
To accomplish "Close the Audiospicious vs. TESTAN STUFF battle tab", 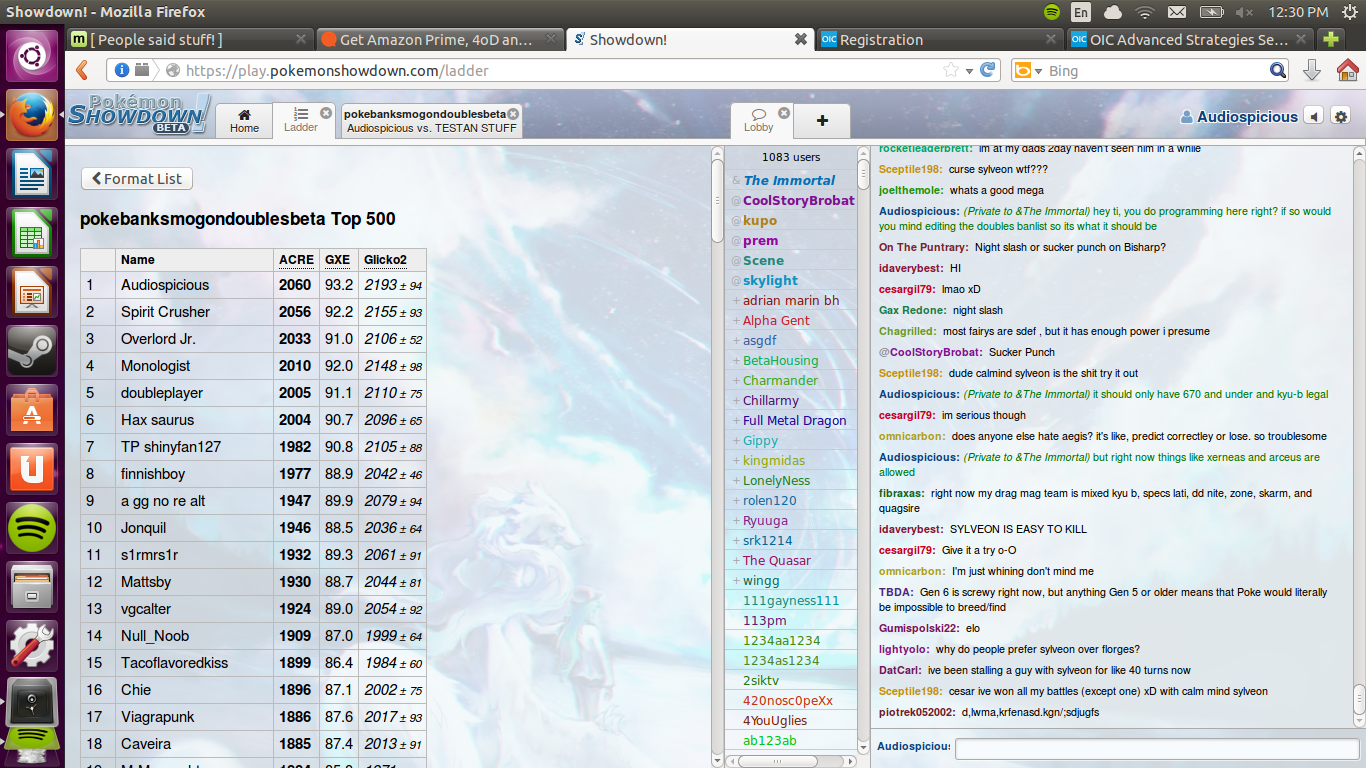I will pos(513,113).
